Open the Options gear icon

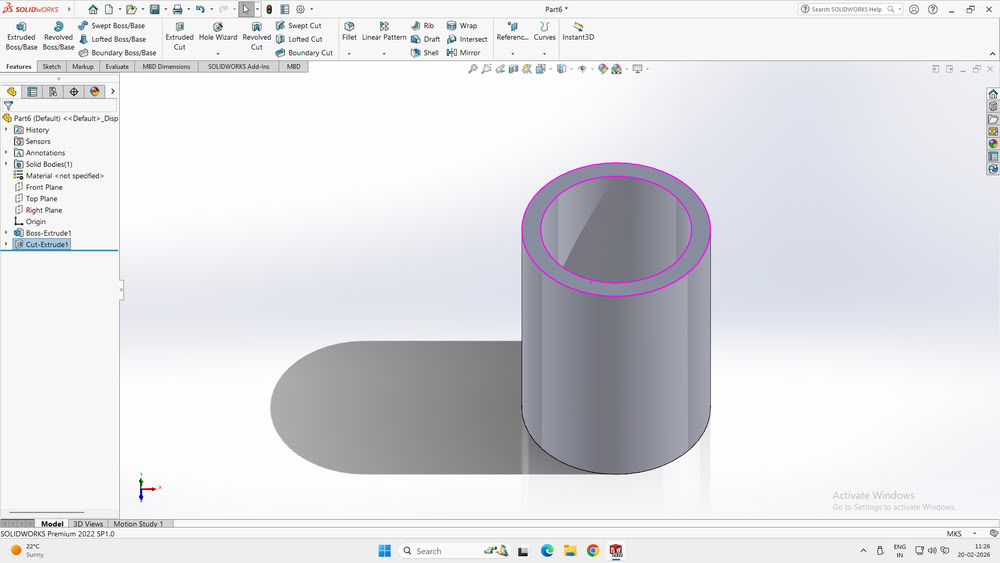tap(300, 9)
